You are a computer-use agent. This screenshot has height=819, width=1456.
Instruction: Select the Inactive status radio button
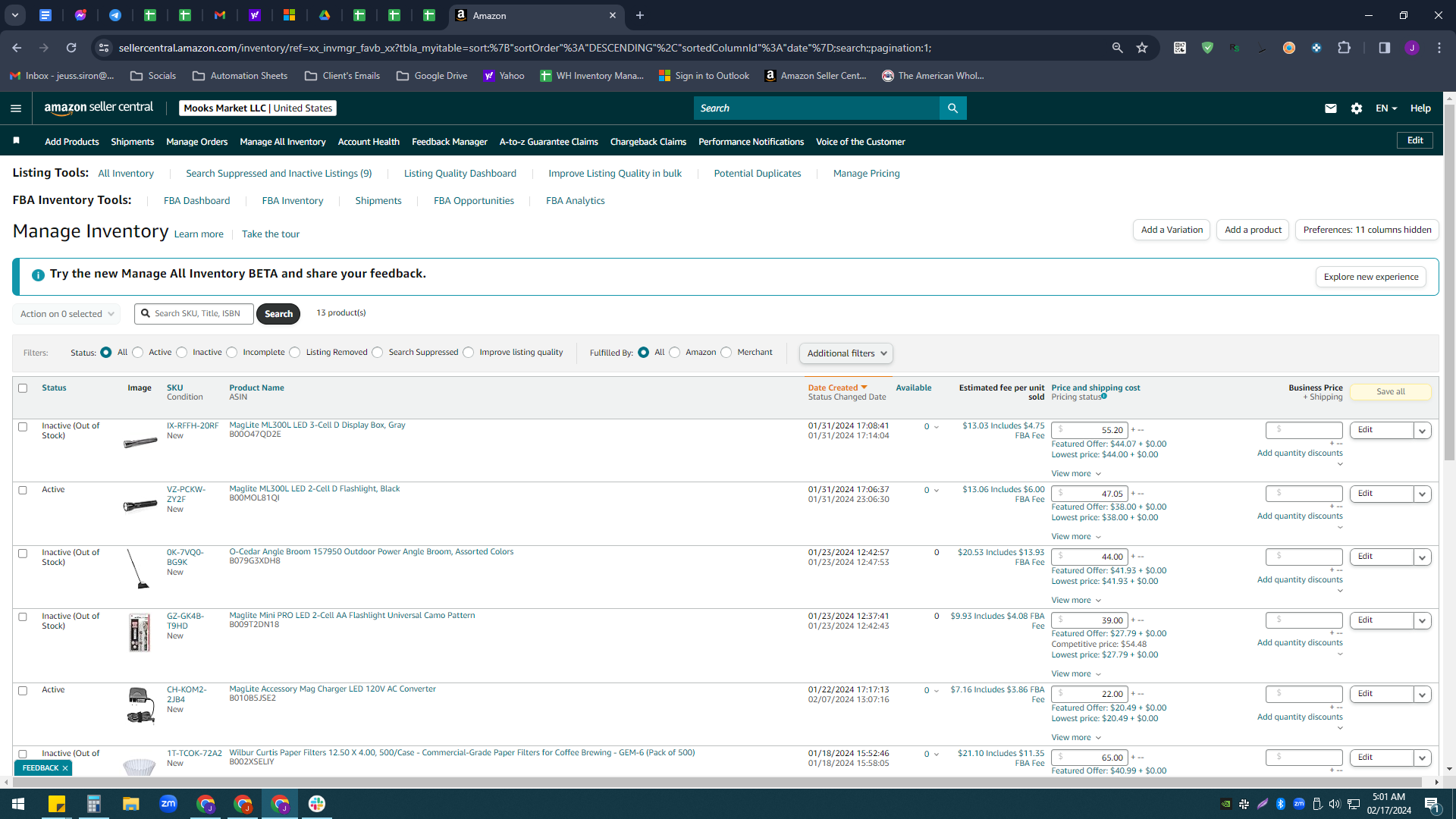[x=182, y=353]
